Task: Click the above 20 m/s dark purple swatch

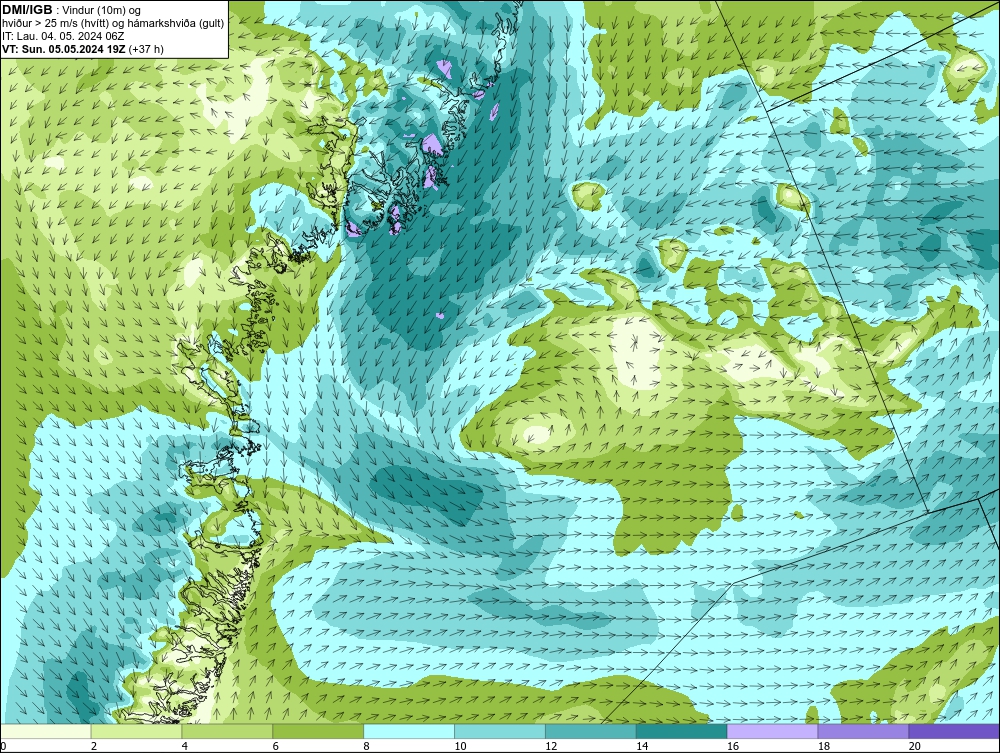Action: pyautogui.click(x=954, y=731)
